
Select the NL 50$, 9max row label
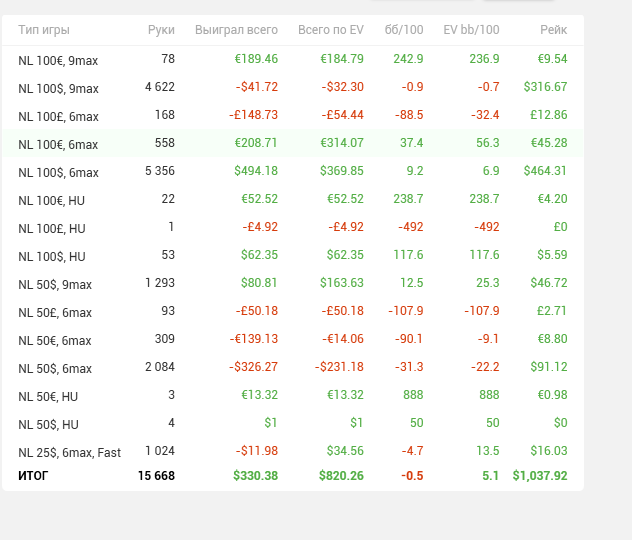click(55, 285)
